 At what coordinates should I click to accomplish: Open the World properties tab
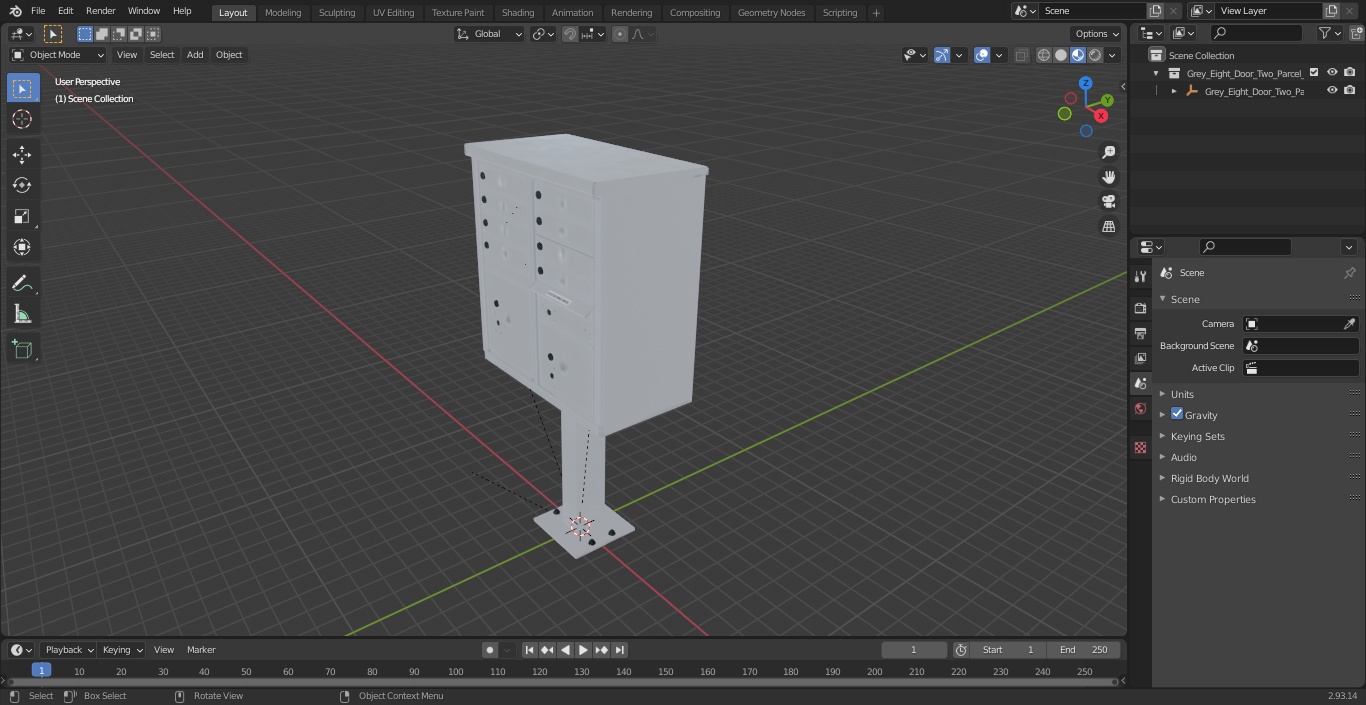pyautogui.click(x=1140, y=408)
